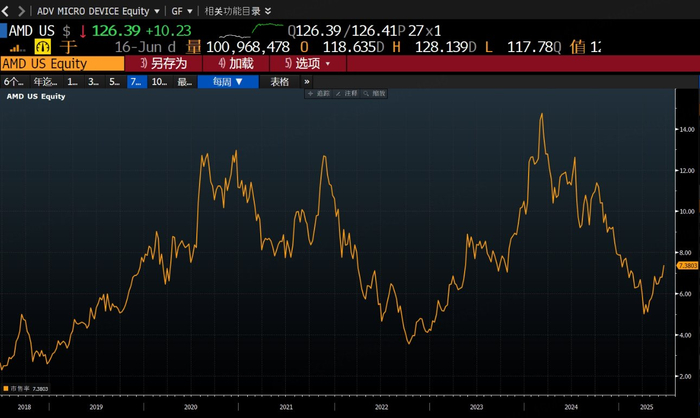The width and height of the screenshot is (700, 418).
Task: Click the 市售率 legend color swatch
Action: [6, 389]
